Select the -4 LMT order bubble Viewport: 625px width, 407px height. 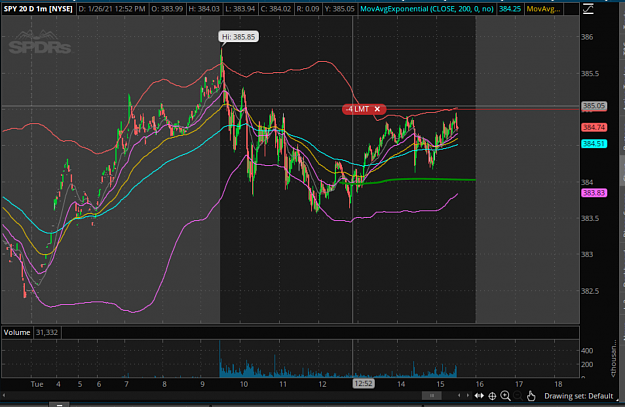pyautogui.click(x=363, y=109)
